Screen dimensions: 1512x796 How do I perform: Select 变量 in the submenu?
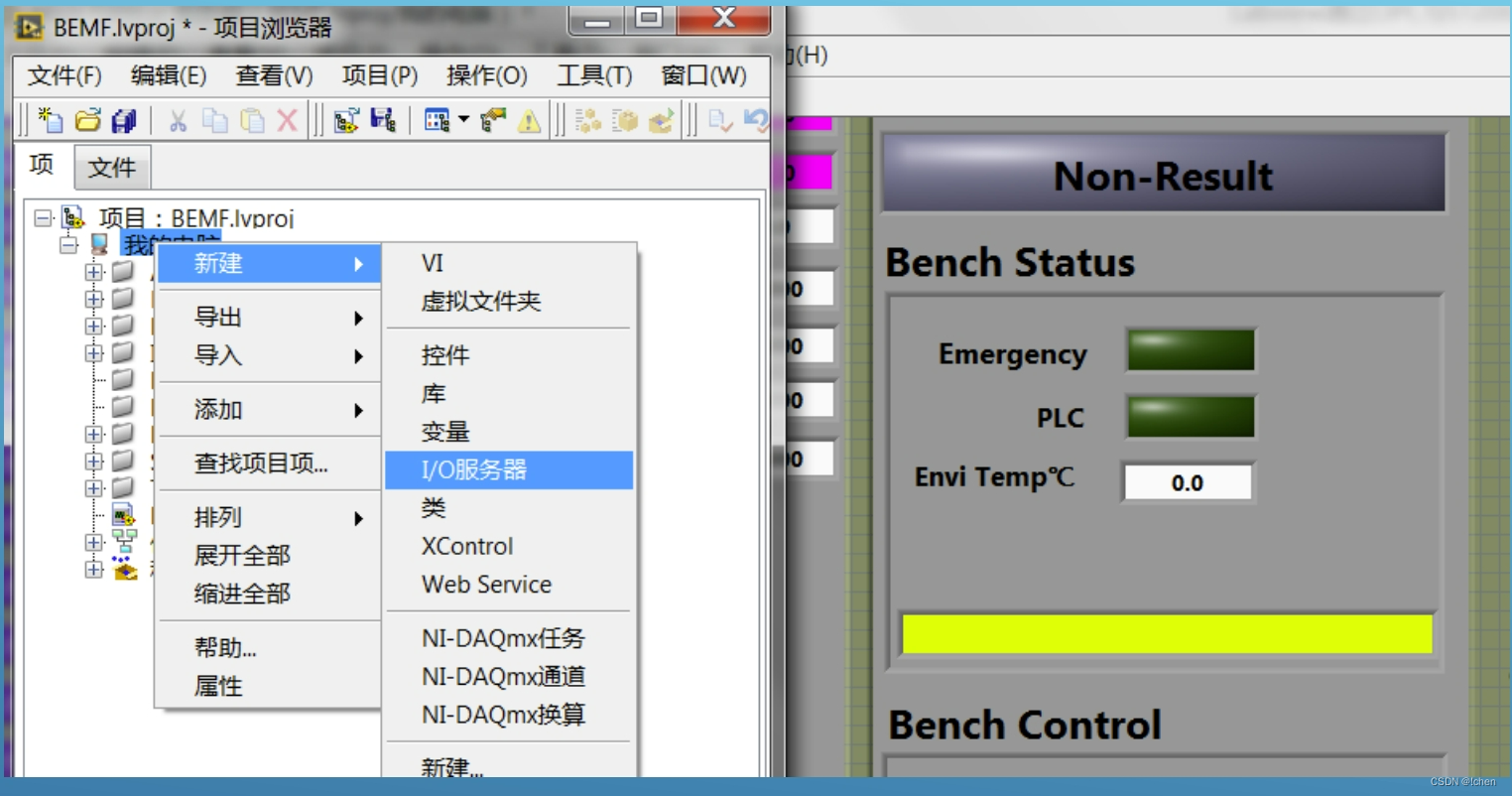click(x=509, y=432)
